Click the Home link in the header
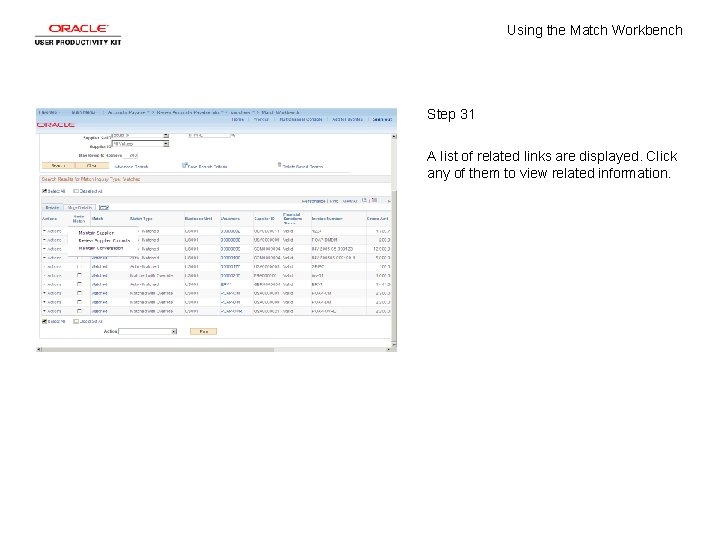720x540 pixels. tap(238, 119)
